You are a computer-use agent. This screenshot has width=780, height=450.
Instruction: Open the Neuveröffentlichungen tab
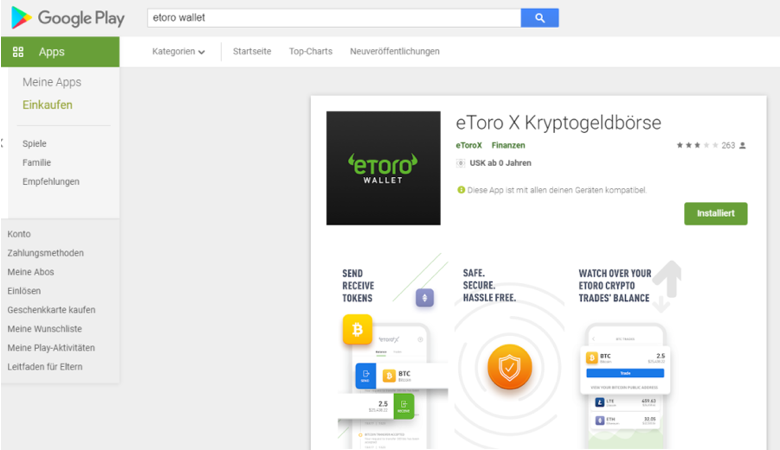(x=394, y=51)
